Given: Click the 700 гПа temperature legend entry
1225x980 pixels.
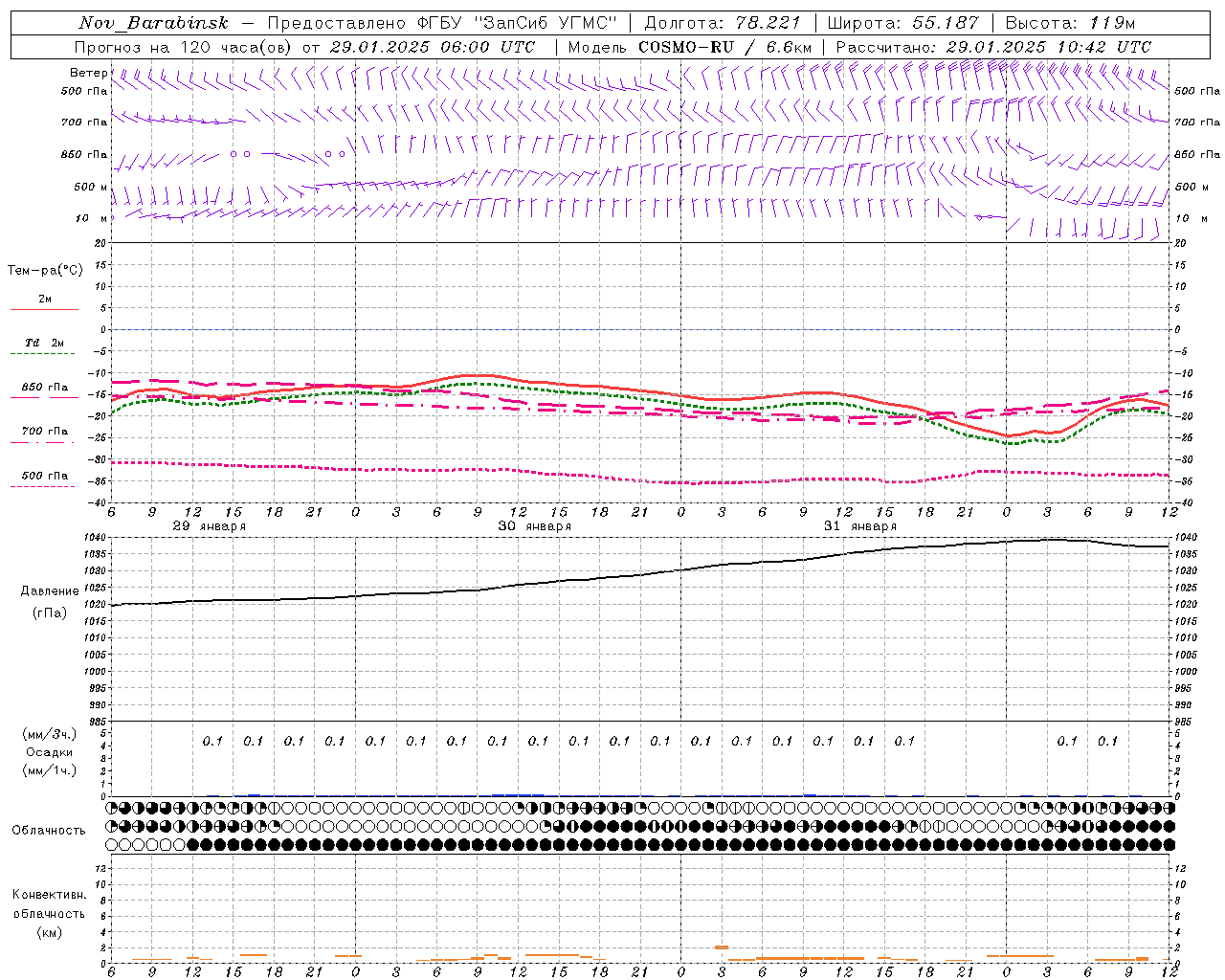Looking at the screenshot, I should tap(45, 432).
